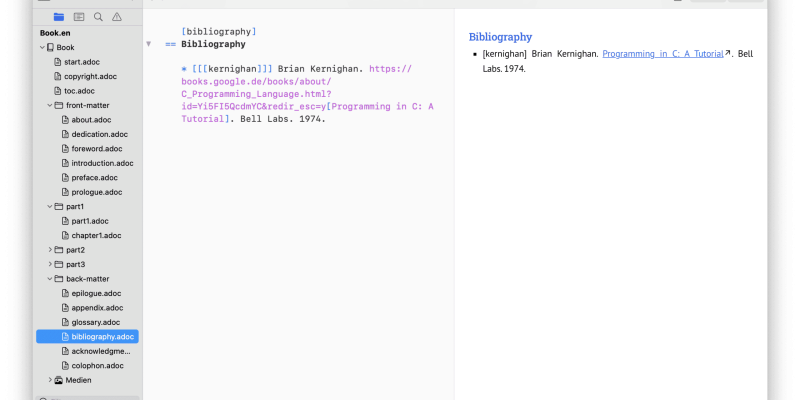Open the Programming in C: A Tutorial link

click(x=663, y=54)
